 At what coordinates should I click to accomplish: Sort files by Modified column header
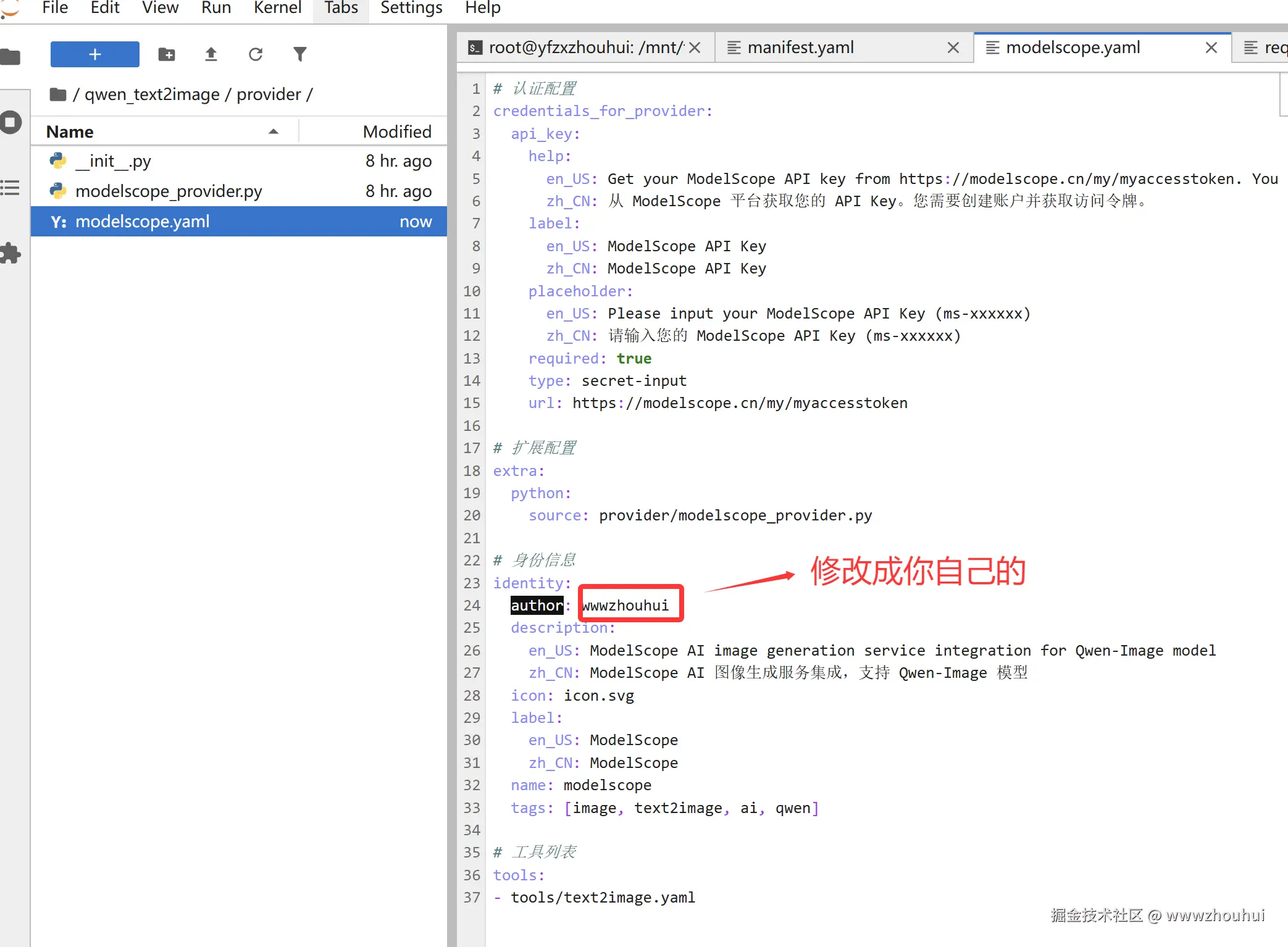coord(397,131)
